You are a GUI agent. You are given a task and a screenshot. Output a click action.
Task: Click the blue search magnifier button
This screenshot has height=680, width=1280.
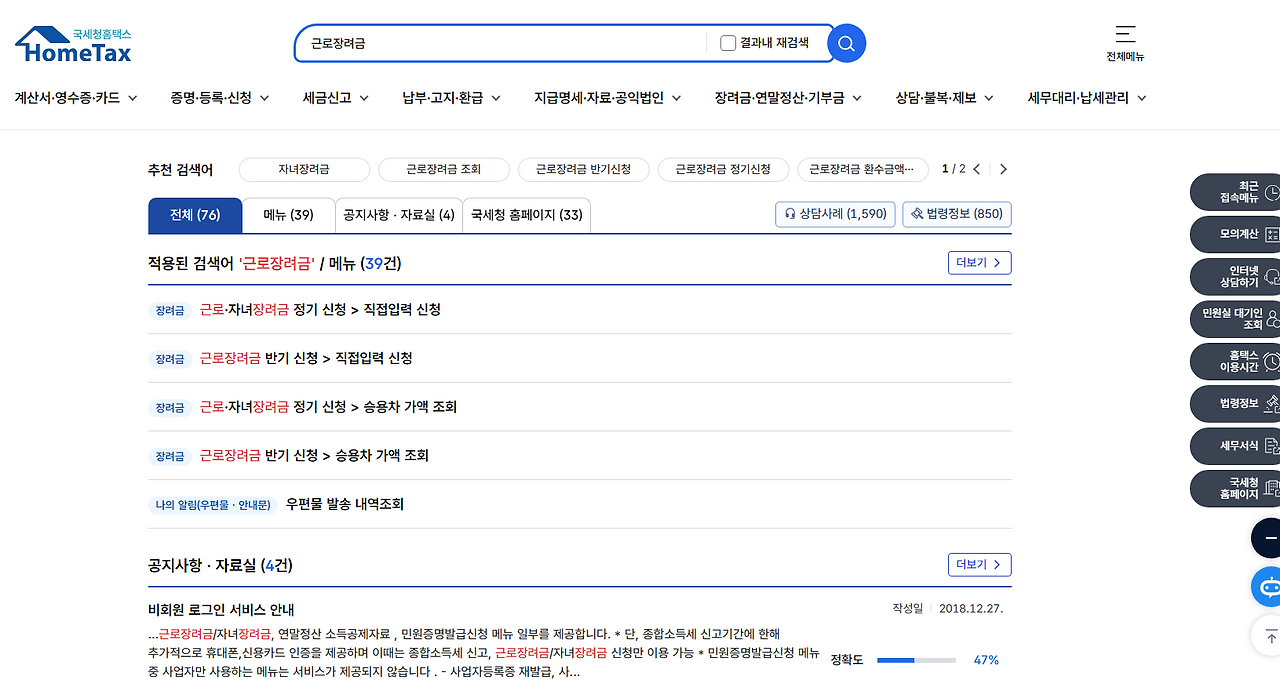tap(846, 43)
